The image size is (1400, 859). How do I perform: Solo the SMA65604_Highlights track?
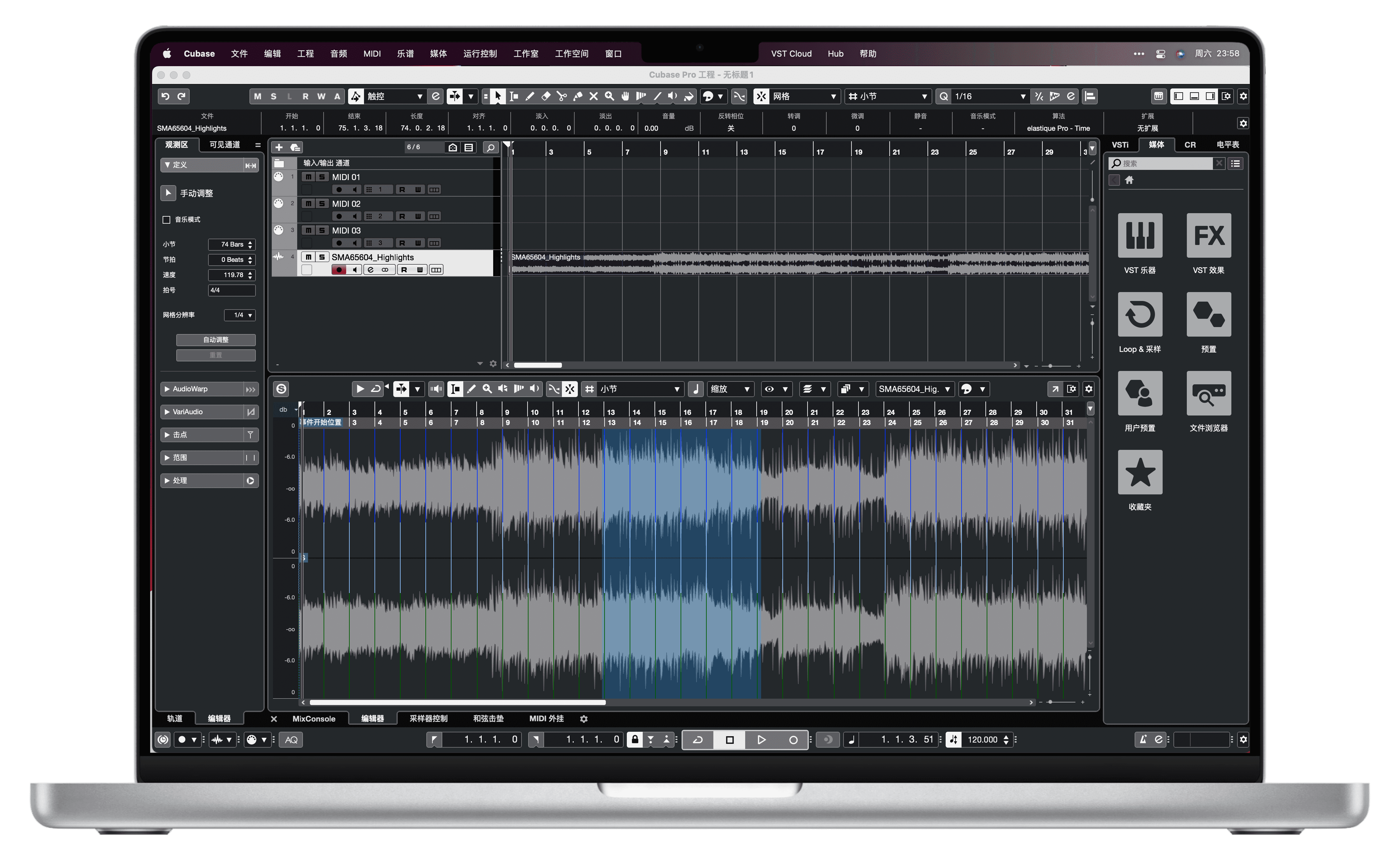322,257
